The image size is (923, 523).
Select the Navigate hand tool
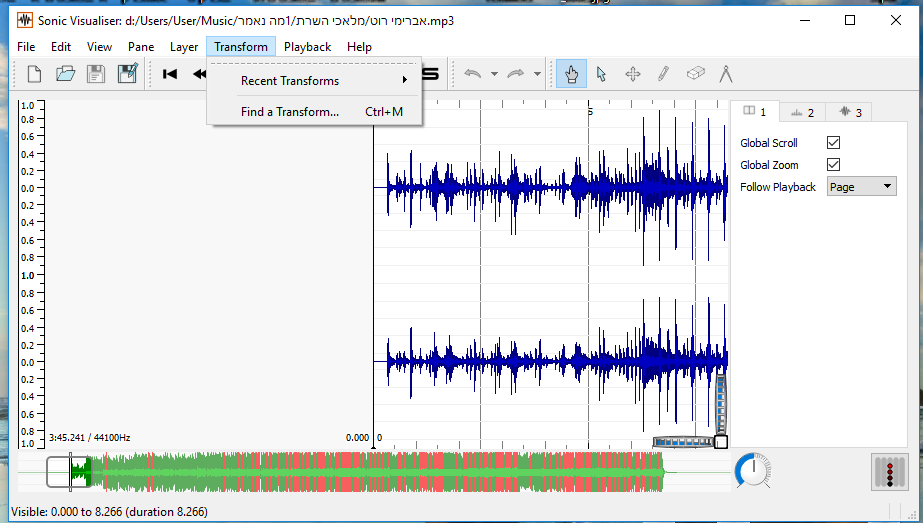click(571, 74)
